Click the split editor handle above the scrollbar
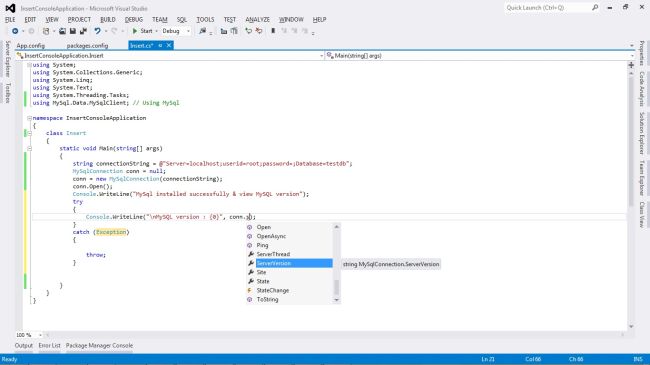 tap(631, 65)
